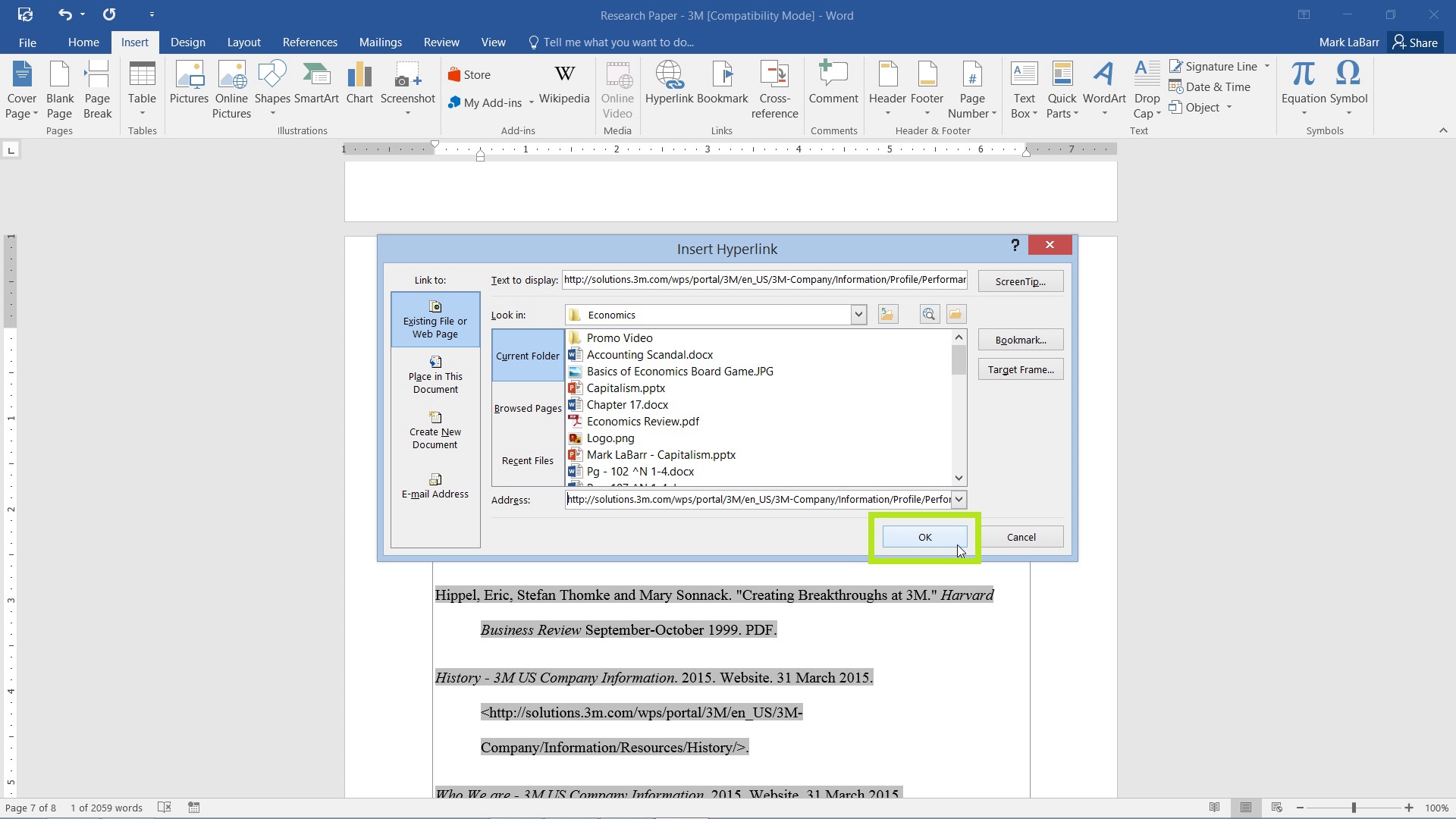The width and height of the screenshot is (1456, 819).
Task: Click the Accounting Scandal.docx file
Action: (x=650, y=354)
